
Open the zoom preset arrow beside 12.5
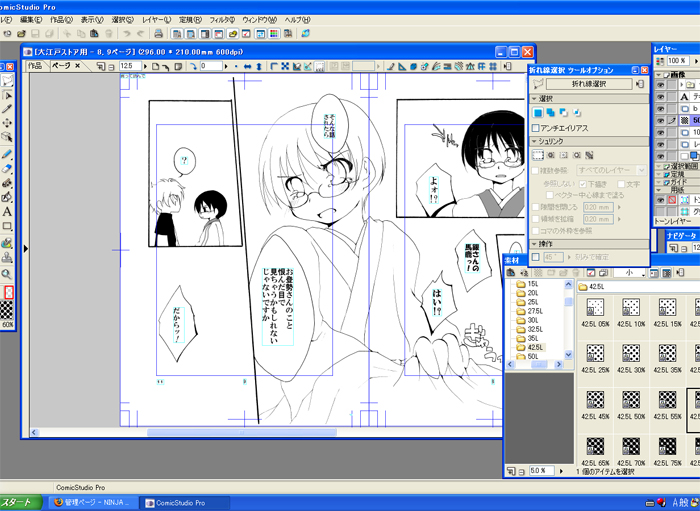pyautogui.click(x=146, y=66)
